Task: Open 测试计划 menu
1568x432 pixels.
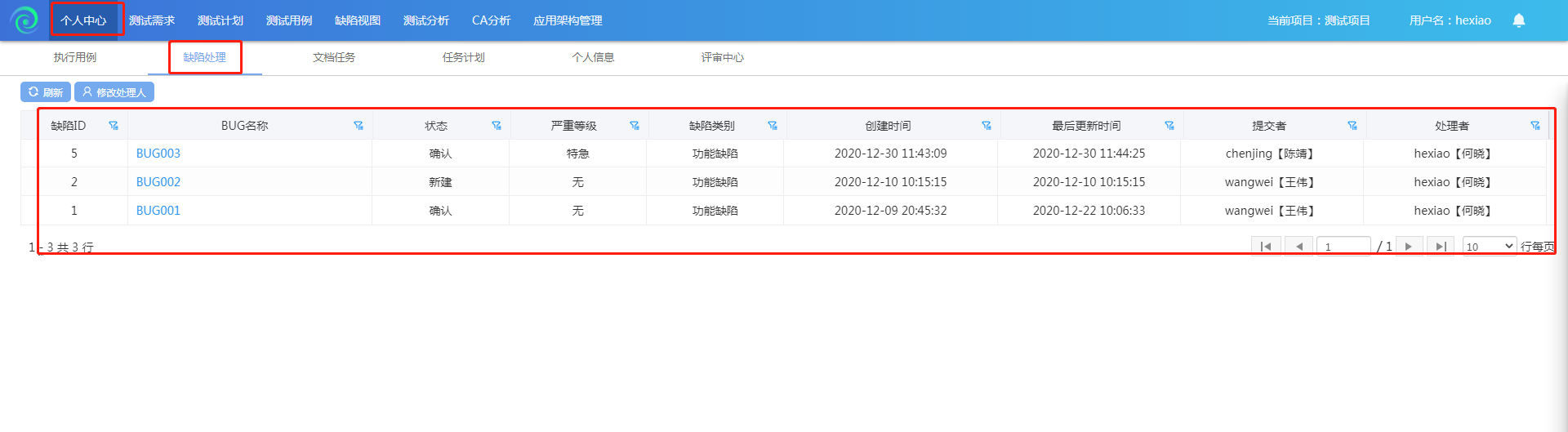Action: pyautogui.click(x=220, y=20)
